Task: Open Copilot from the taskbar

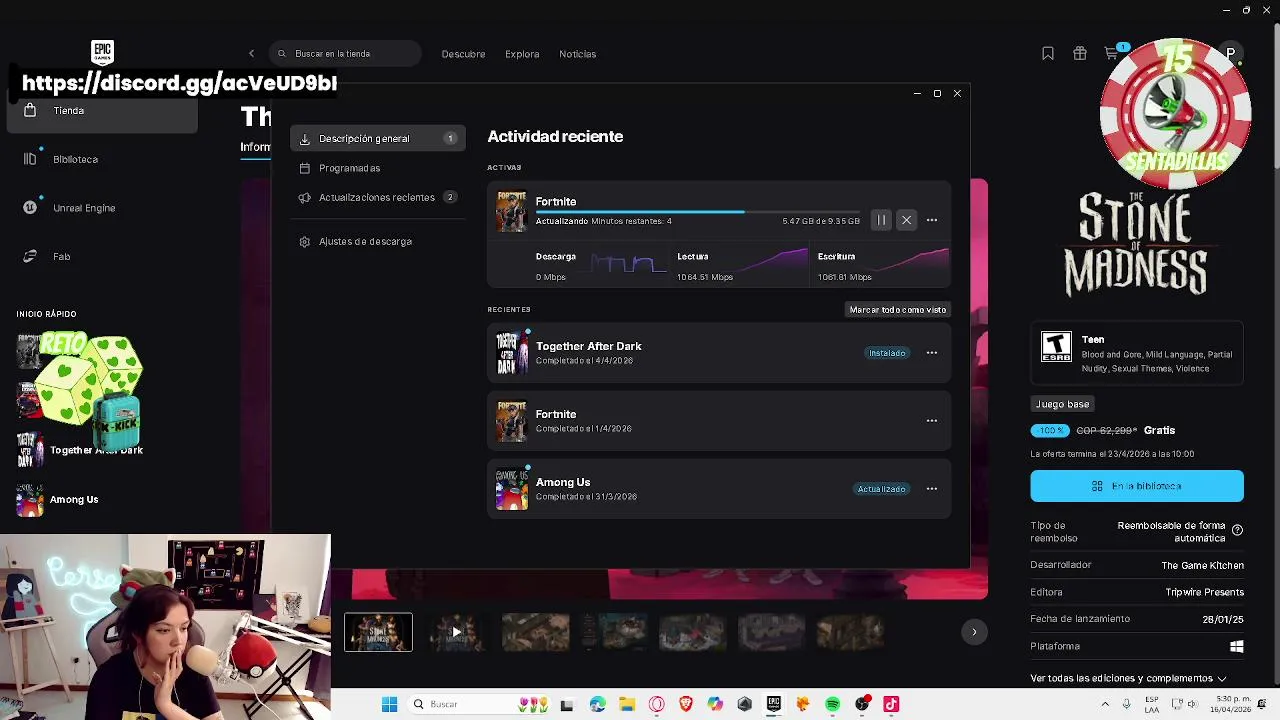Action: [x=715, y=704]
